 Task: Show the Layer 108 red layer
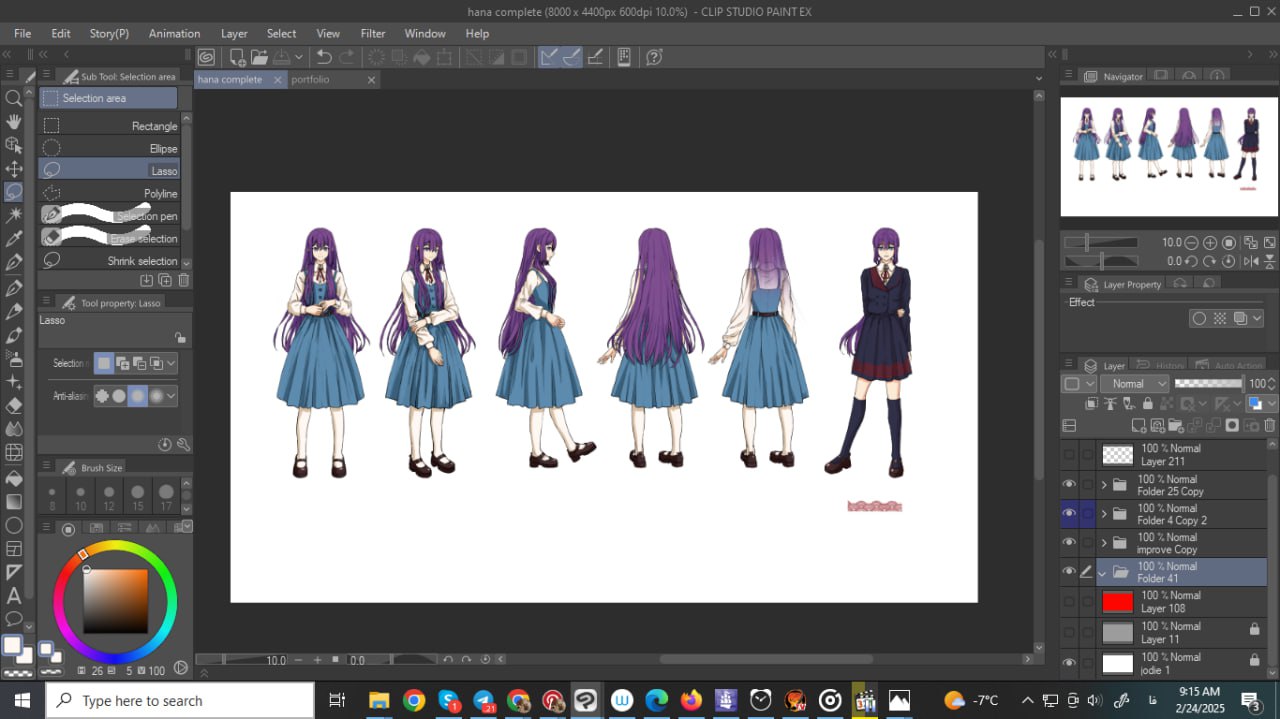1069,602
